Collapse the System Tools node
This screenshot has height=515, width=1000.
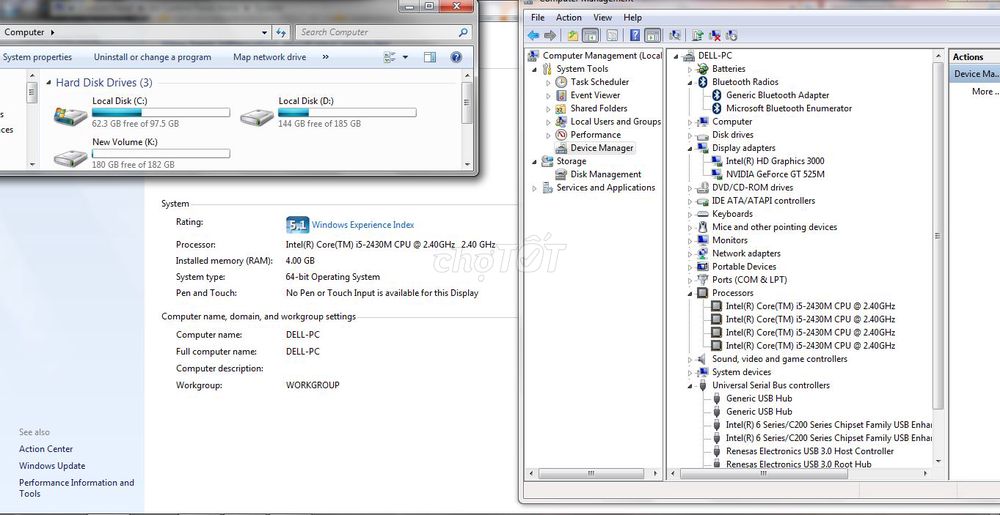534,69
